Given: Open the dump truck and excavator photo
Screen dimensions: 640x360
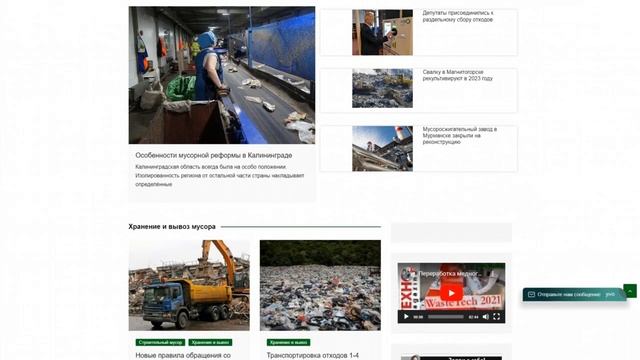Looking at the screenshot, I should [x=189, y=285].
